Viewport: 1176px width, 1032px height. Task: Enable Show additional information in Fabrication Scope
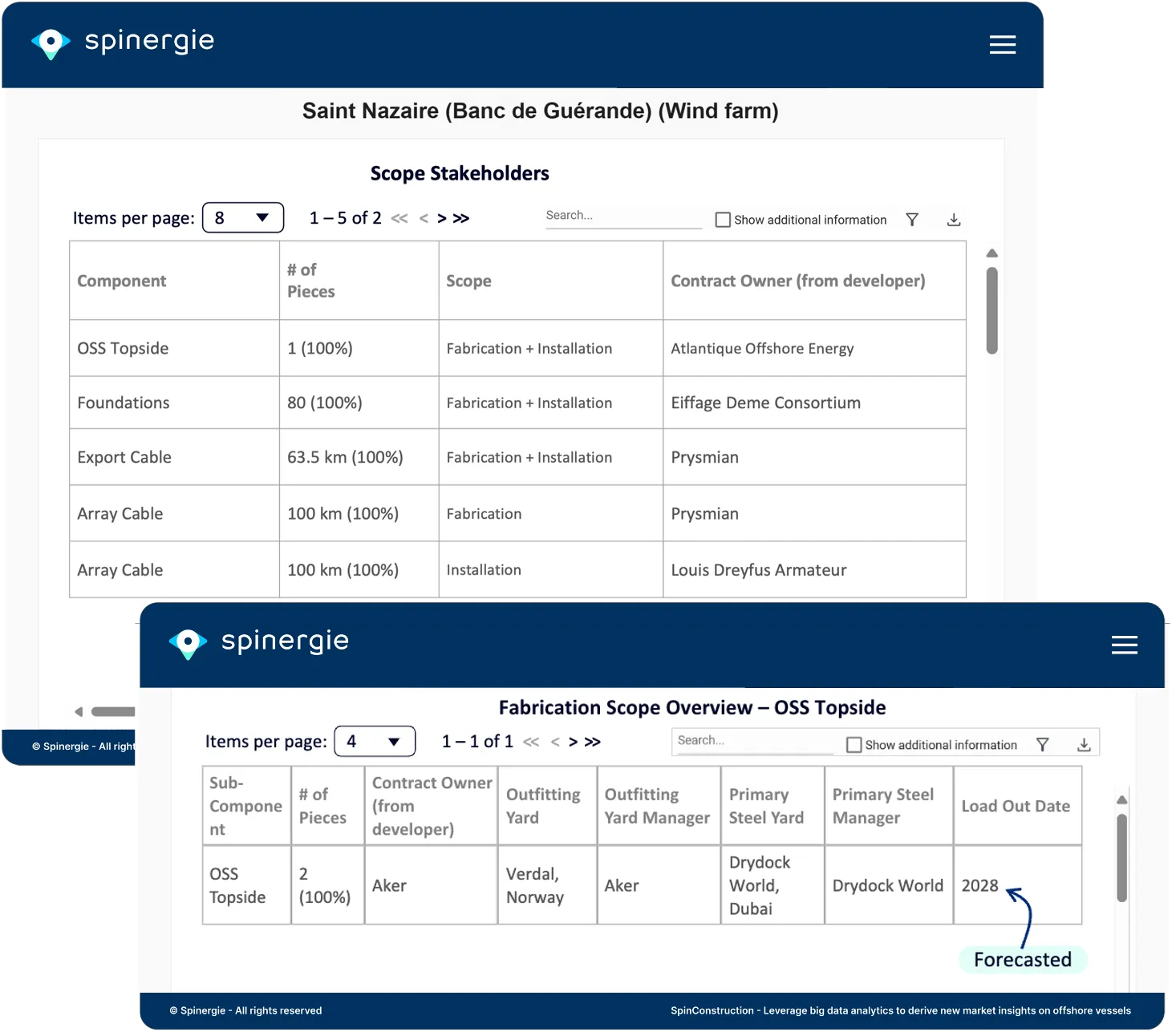pos(854,745)
